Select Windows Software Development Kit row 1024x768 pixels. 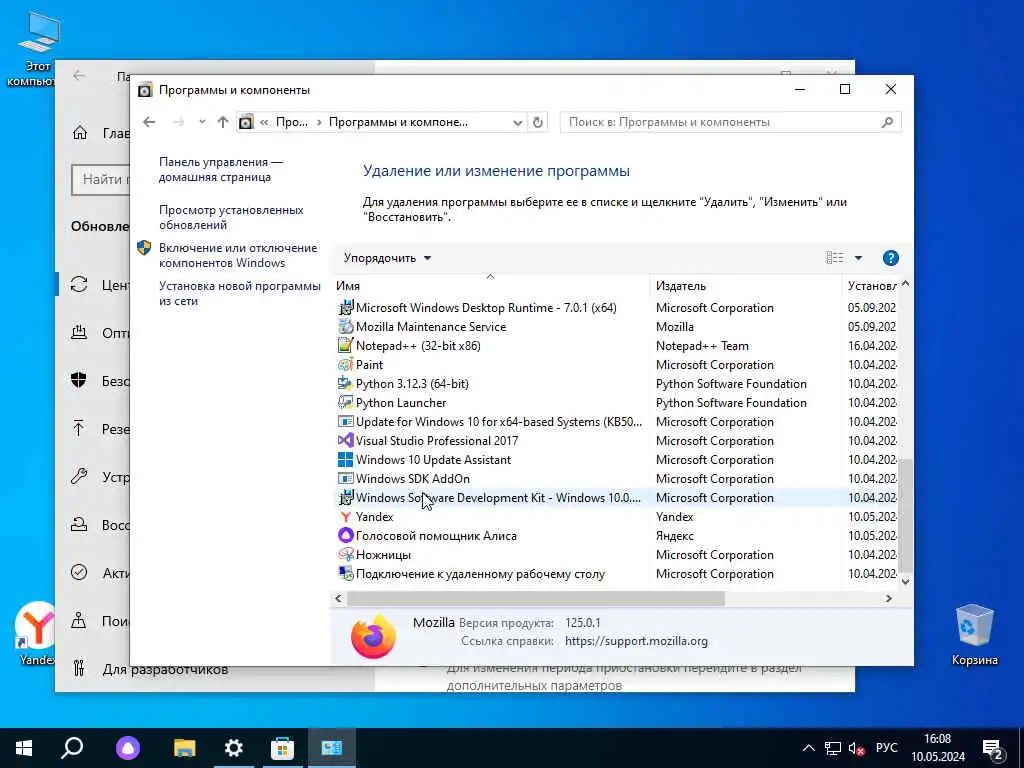click(x=616, y=498)
